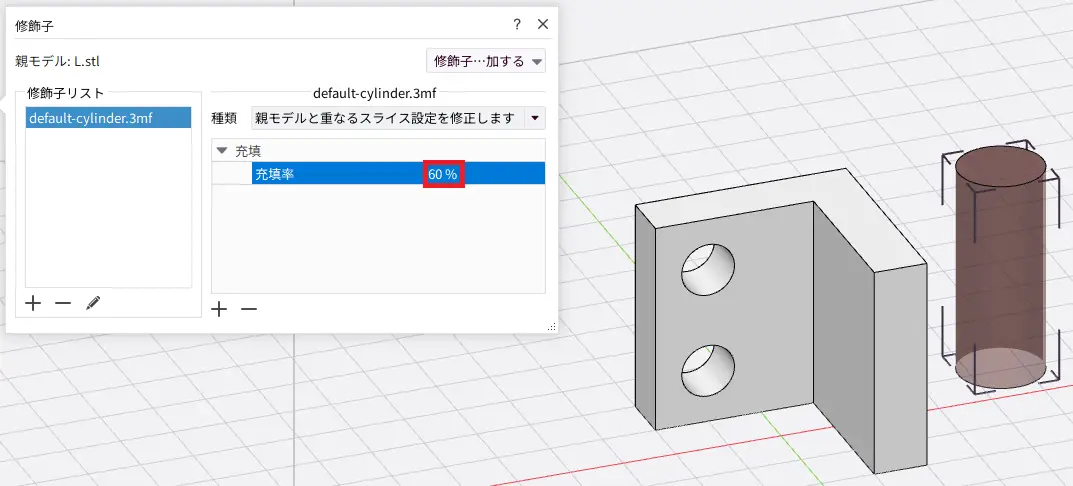This screenshot has width=1073, height=486.
Task: Remove setting with minus icon below settings panel
Action: (249, 309)
